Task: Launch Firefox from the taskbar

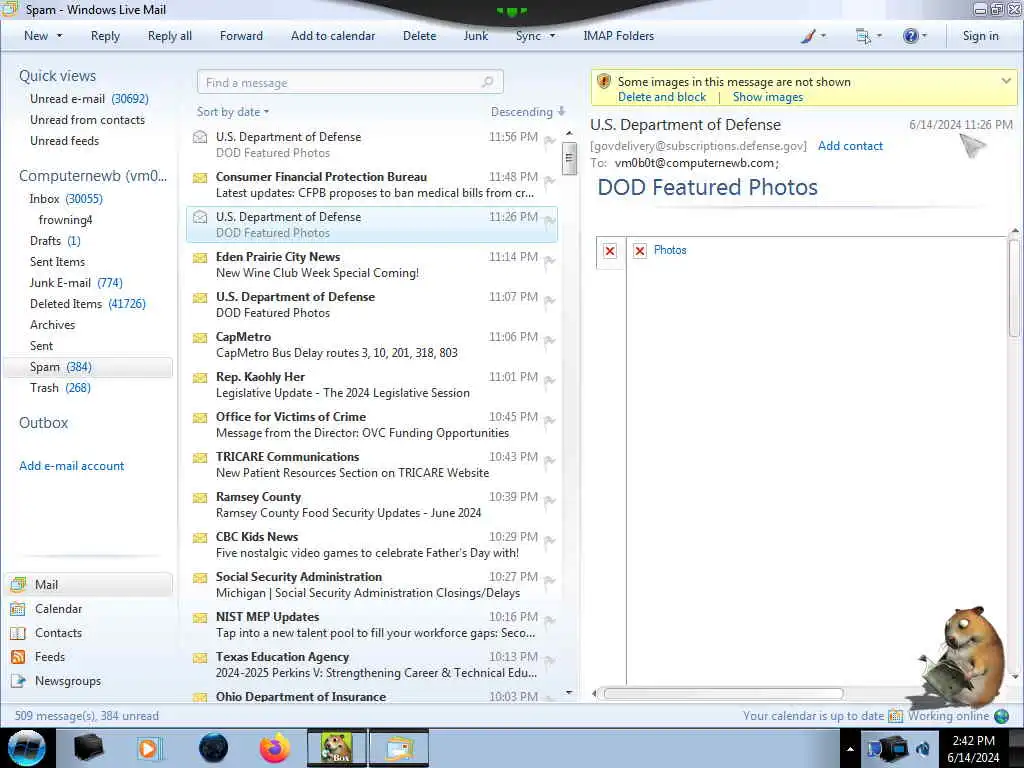Action: click(x=275, y=748)
